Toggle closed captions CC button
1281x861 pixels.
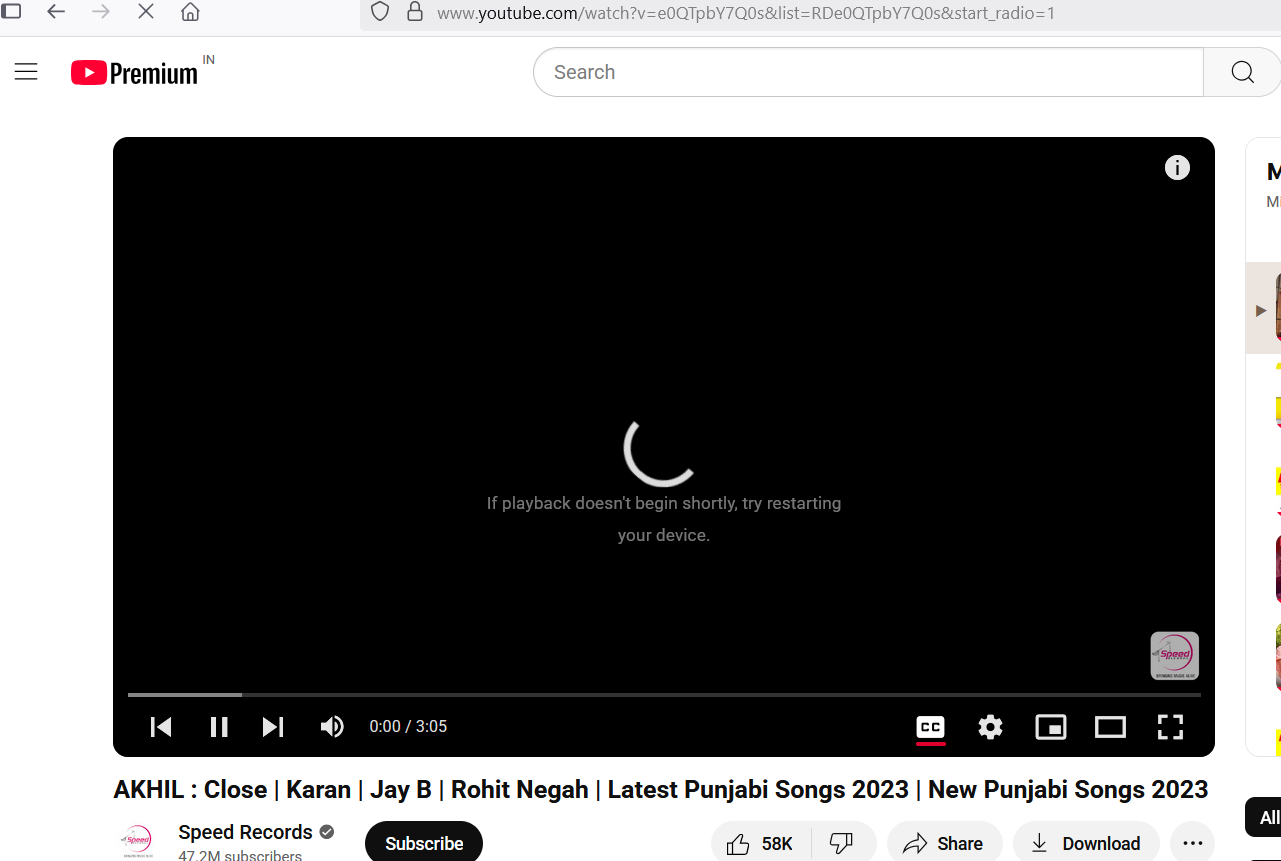click(x=931, y=727)
